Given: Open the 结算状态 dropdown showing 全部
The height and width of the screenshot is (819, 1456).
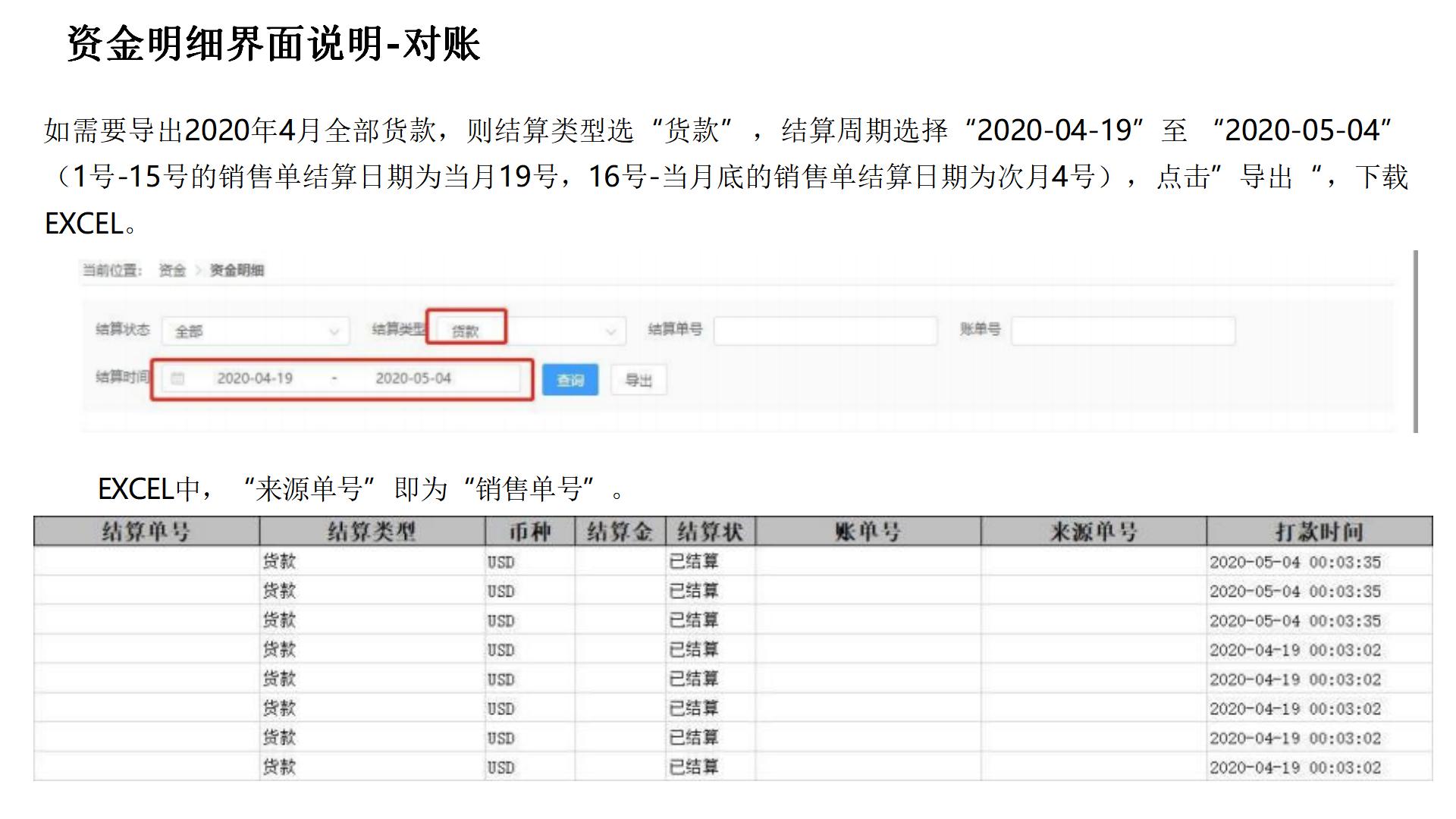Looking at the screenshot, I should [x=256, y=331].
